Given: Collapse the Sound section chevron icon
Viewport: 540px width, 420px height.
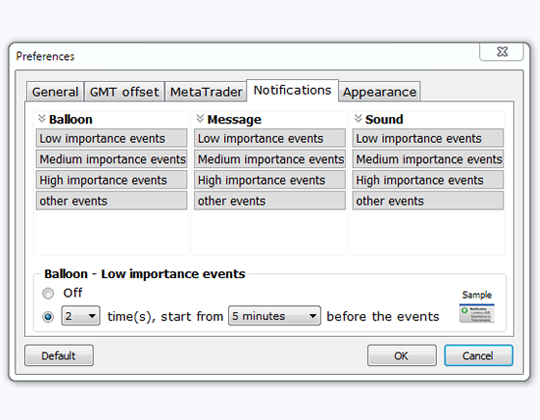Looking at the screenshot, I should click(x=358, y=119).
